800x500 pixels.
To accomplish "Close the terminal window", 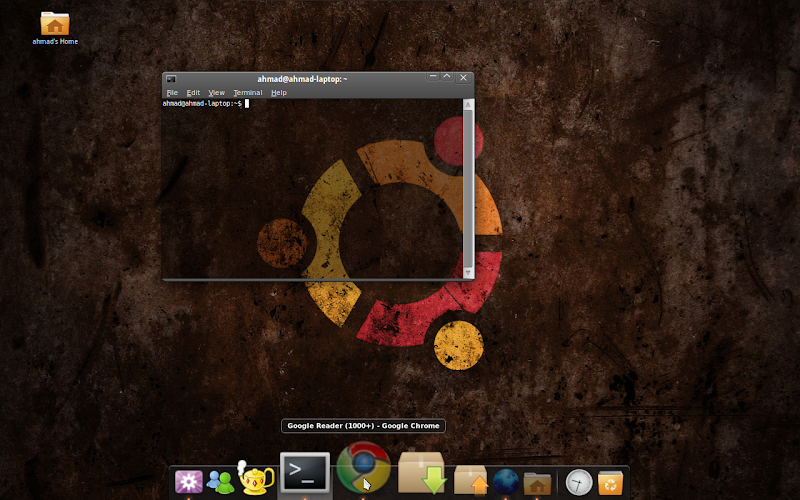I will click(x=463, y=78).
